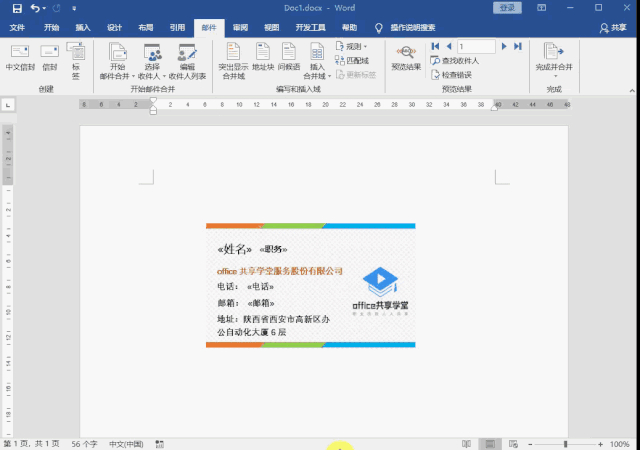Click the «职务» merge field
Screen dimensions: 640x450
(x=273, y=249)
